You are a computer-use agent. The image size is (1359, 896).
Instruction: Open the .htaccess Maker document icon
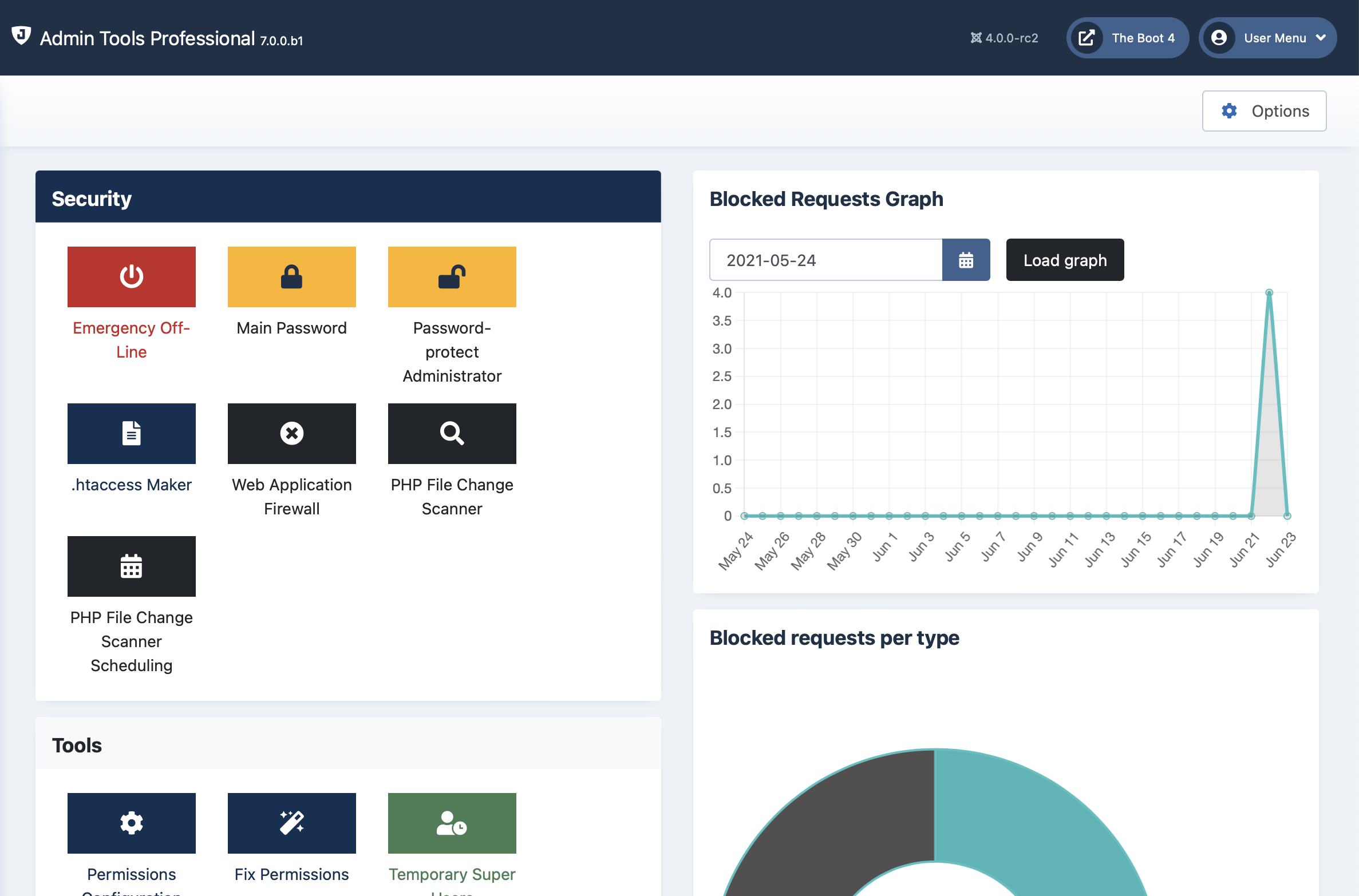[x=131, y=433]
